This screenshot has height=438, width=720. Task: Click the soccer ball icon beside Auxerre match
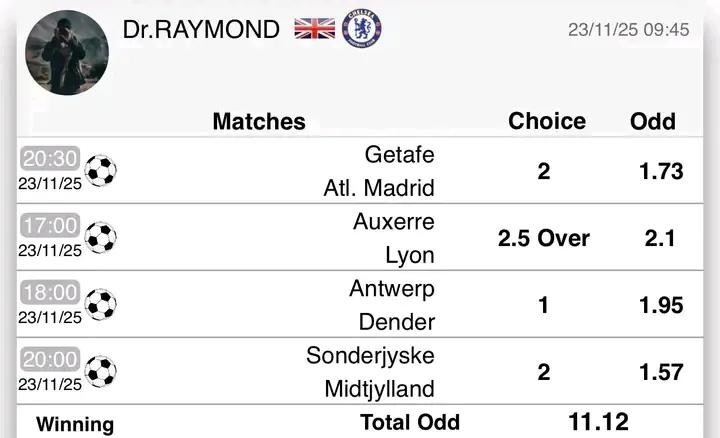point(100,238)
